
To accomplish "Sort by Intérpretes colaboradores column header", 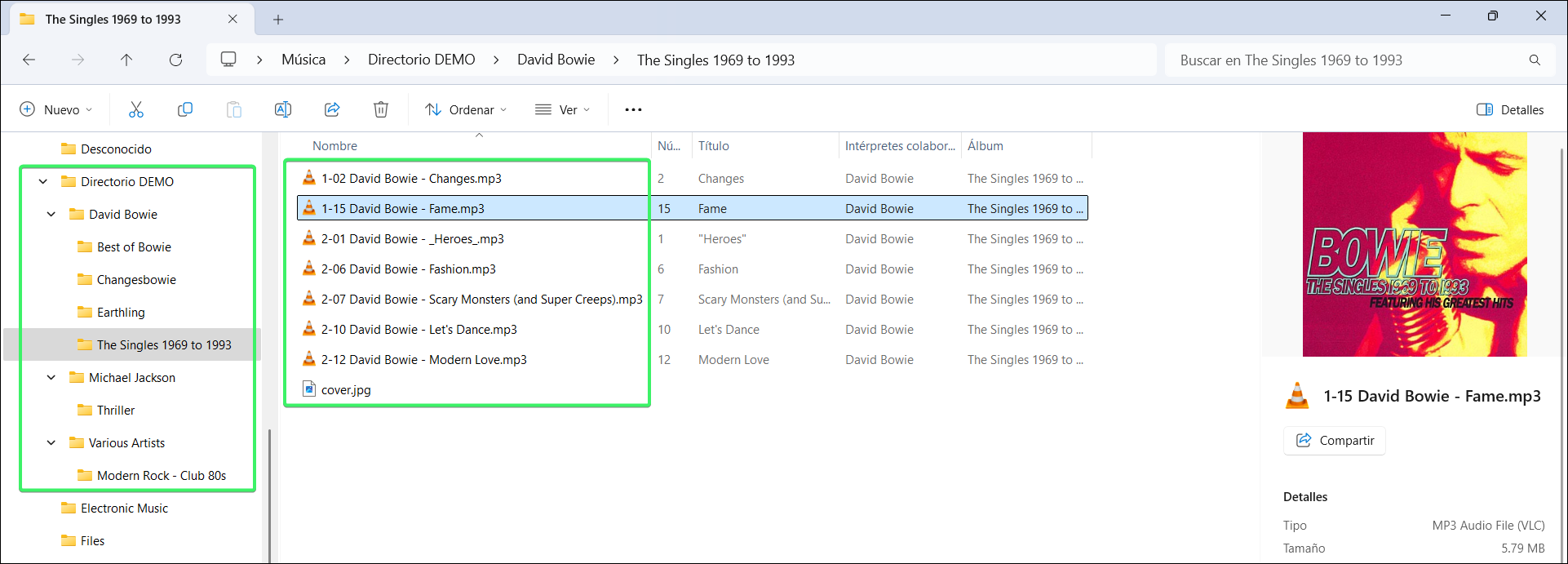I will tap(900, 145).
